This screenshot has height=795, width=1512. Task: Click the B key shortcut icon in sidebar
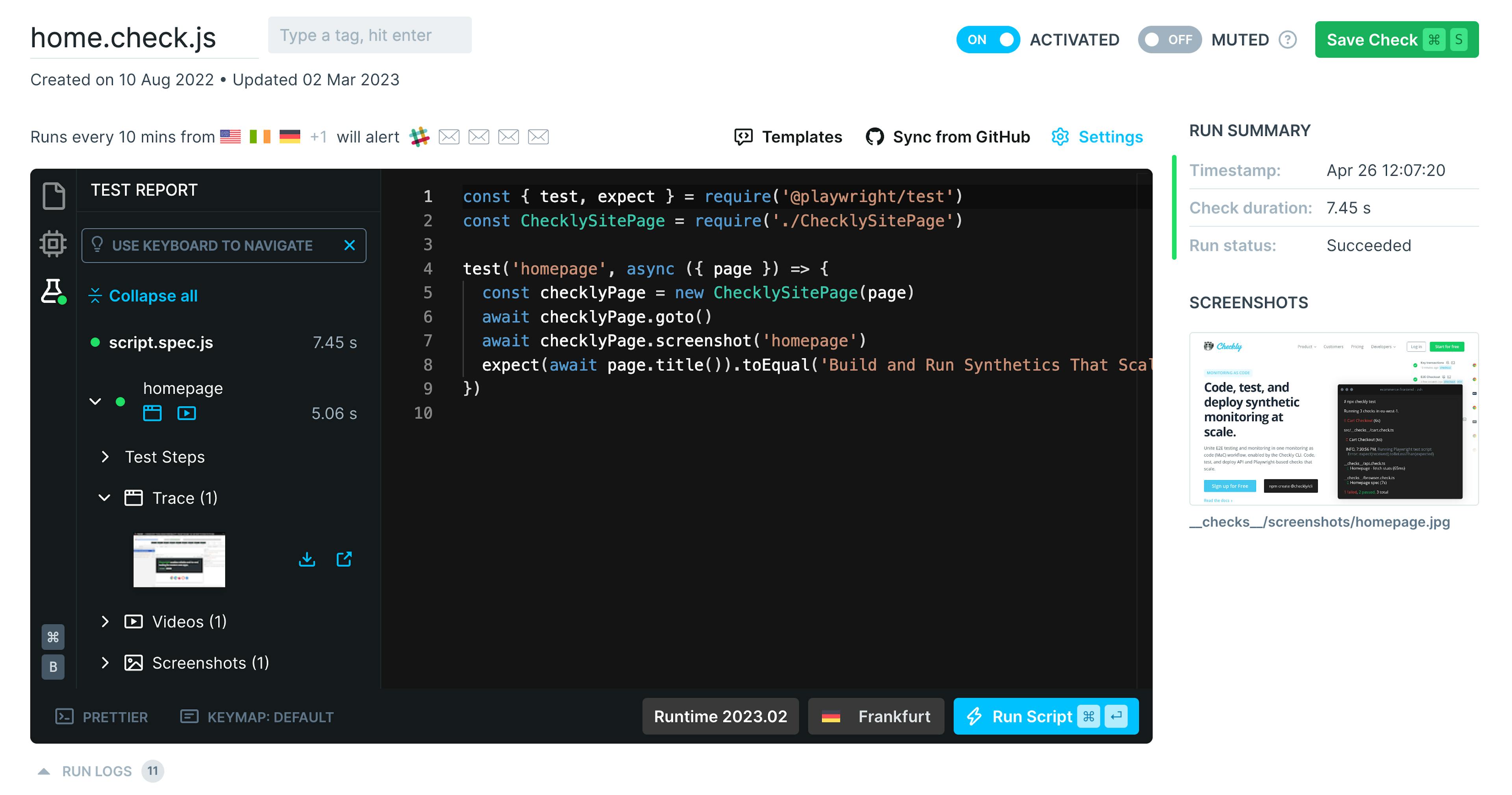[53, 667]
